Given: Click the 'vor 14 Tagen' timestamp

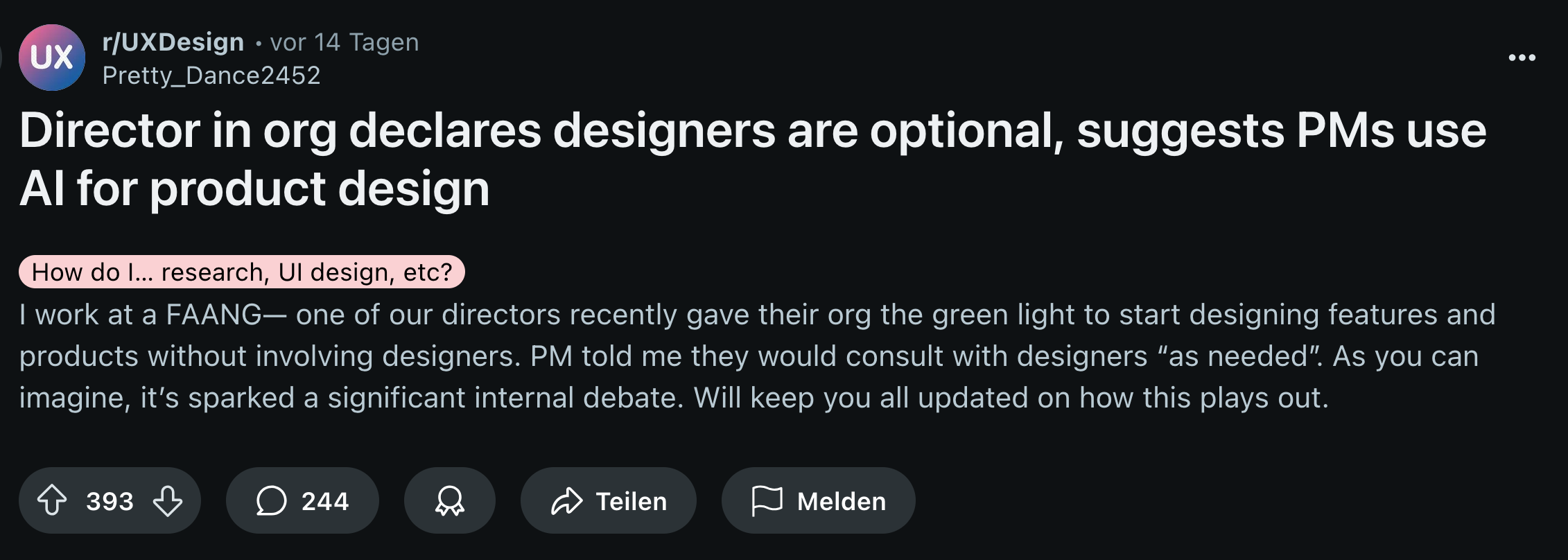Looking at the screenshot, I should pos(345,42).
